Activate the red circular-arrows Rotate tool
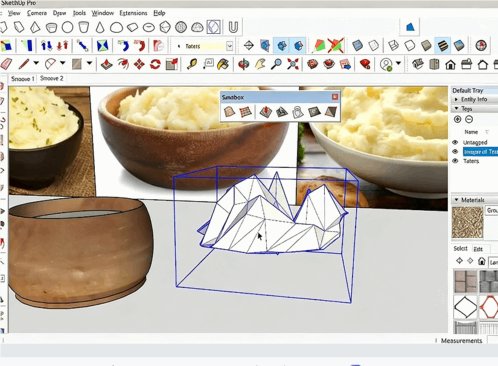Image resolution: width=498 pixels, height=366 pixels. pyautogui.click(x=155, y=64)
